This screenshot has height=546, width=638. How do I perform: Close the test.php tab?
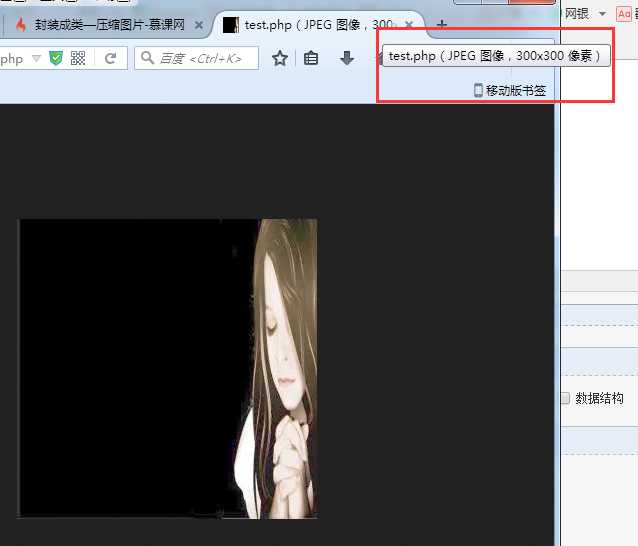(x=409, y=25)
